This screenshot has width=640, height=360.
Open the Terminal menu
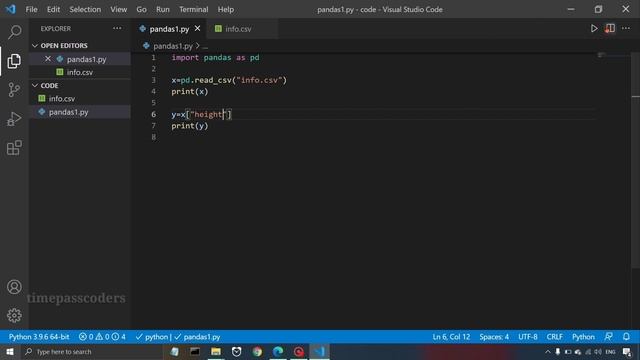[x=193, y=9]
